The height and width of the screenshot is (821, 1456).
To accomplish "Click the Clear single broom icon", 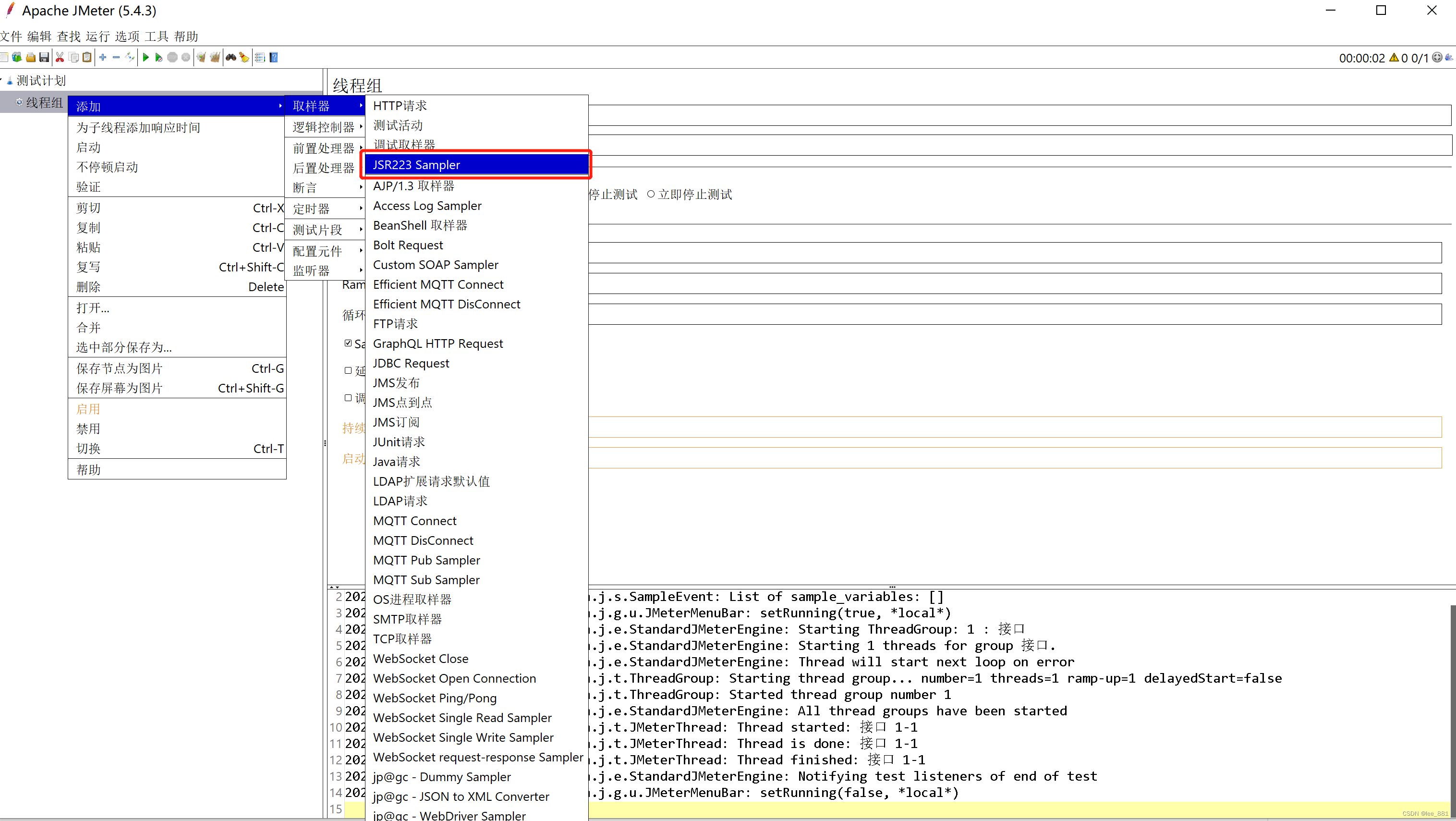I will click(201, 57).
